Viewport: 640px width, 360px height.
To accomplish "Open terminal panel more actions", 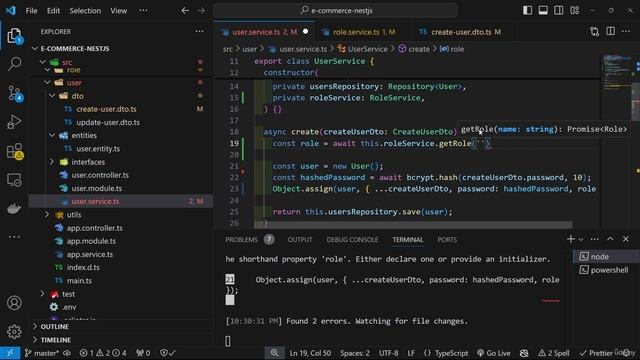I will click(595, 239).
